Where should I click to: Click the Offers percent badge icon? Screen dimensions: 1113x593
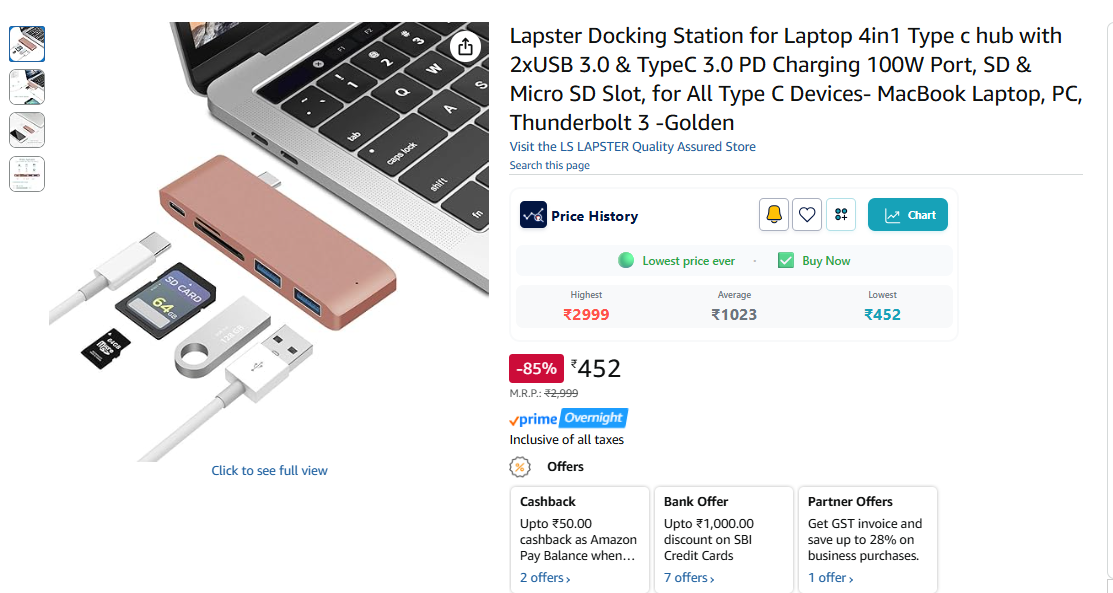click(x=520, y=467)
